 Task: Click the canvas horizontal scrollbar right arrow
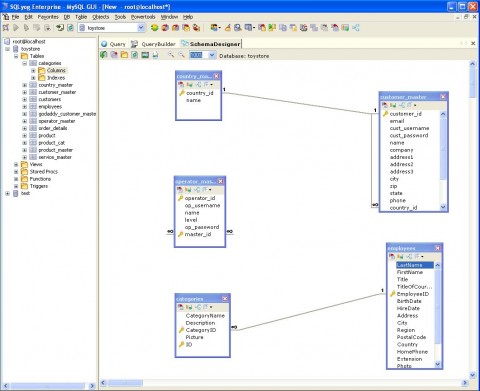(465, 382)
